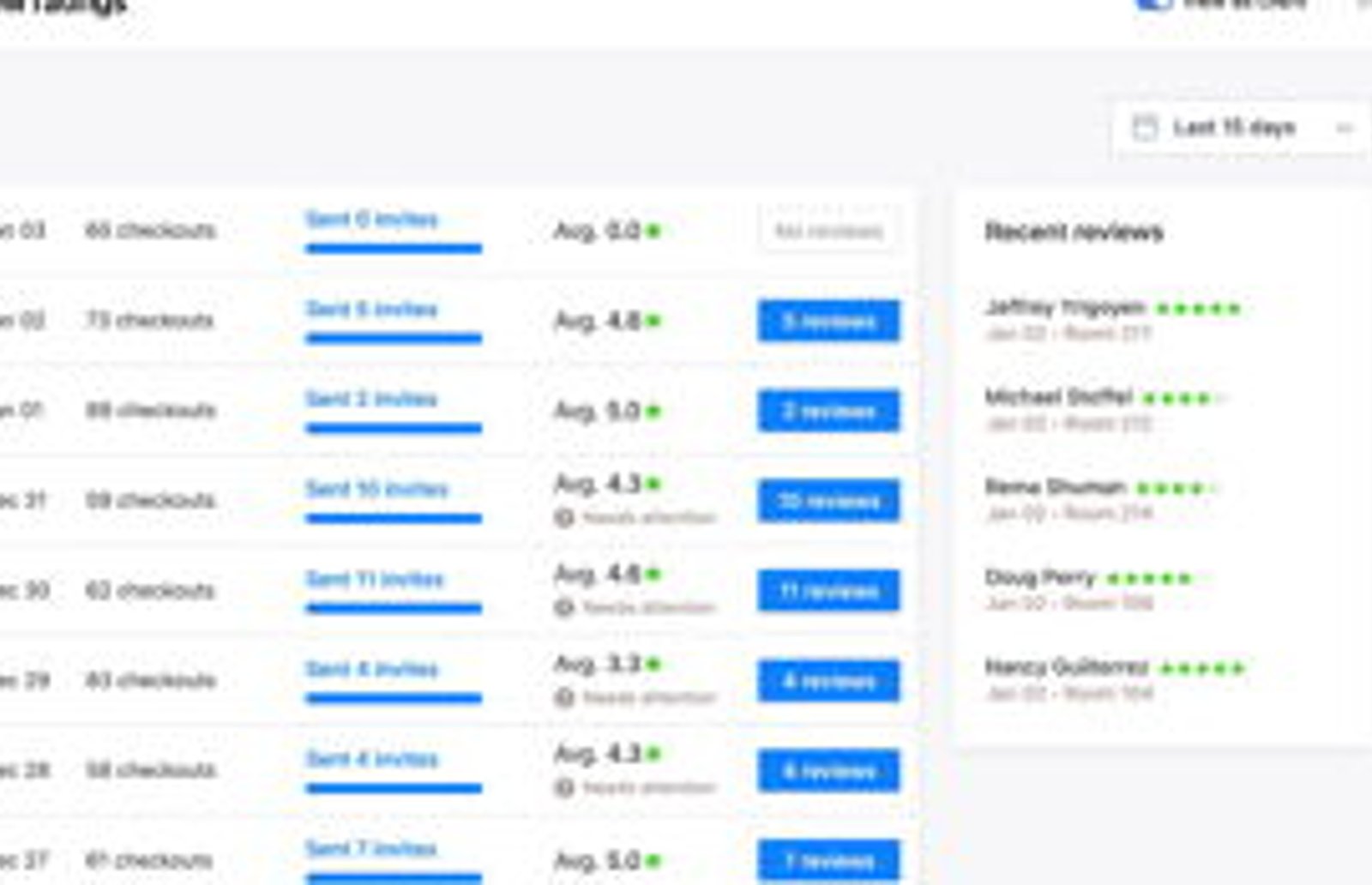Click the calendar icon beside Last 15 days
The width and height of the screenshot is (1372, 885).
(x=1145, y=128)
